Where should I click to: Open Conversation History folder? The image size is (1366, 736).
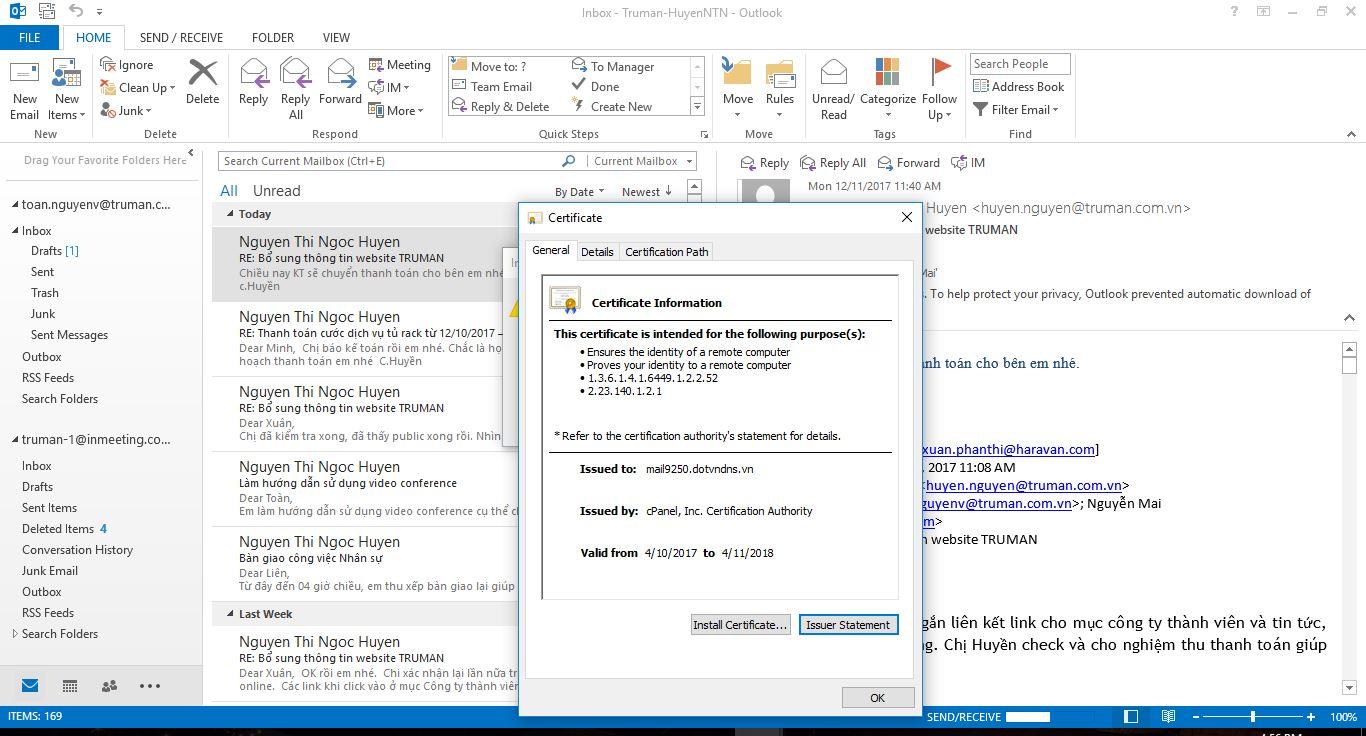click(x=77, y=550)
